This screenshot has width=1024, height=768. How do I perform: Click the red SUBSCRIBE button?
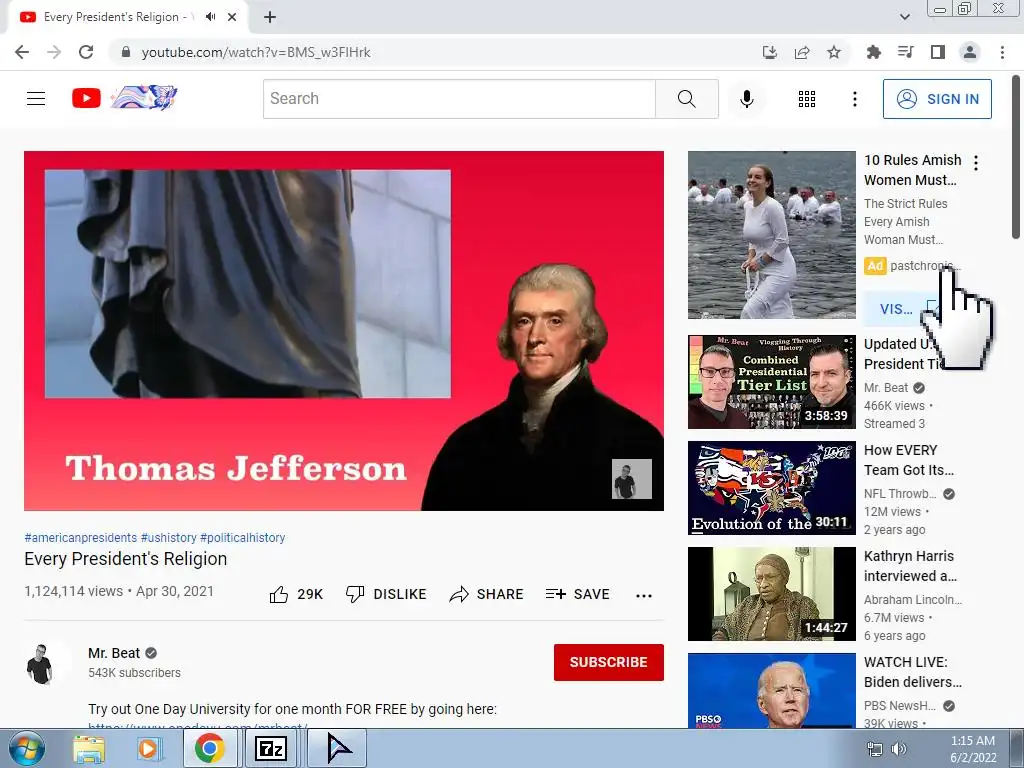pos(609,662)
